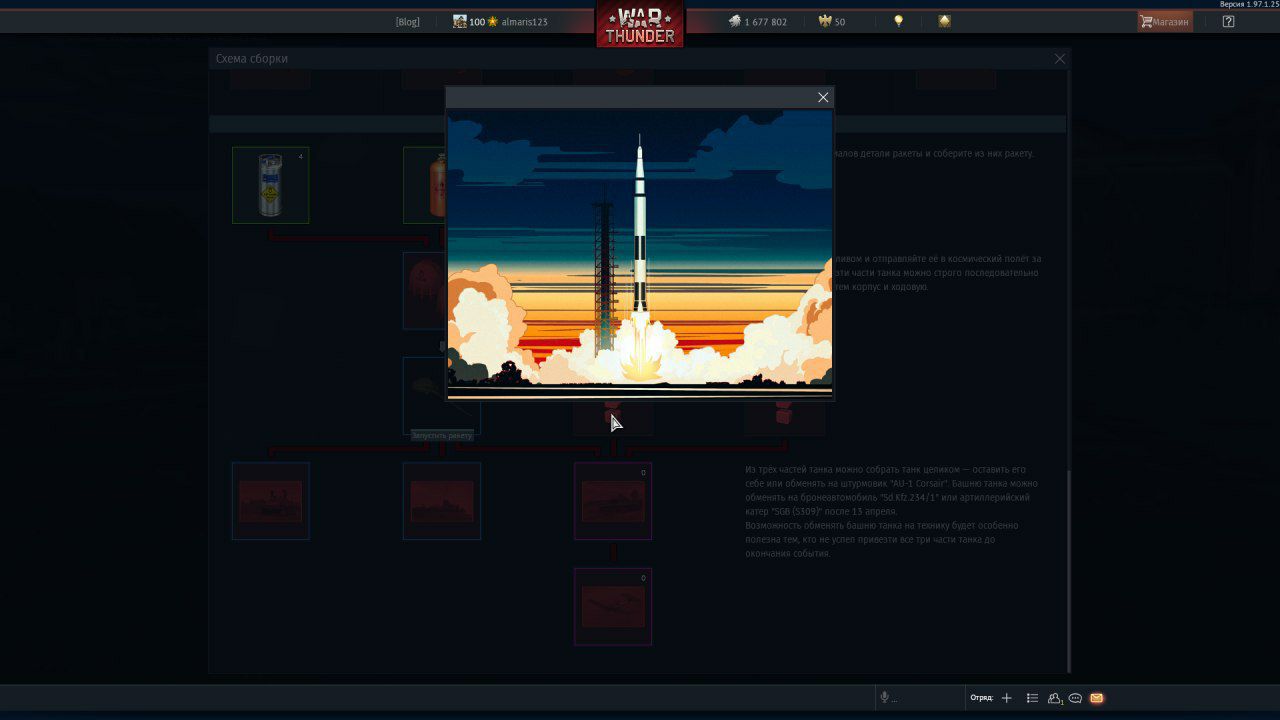Click the rocket launch illustration
Viewport: 1280px width, 720px height.
[640, 254]
